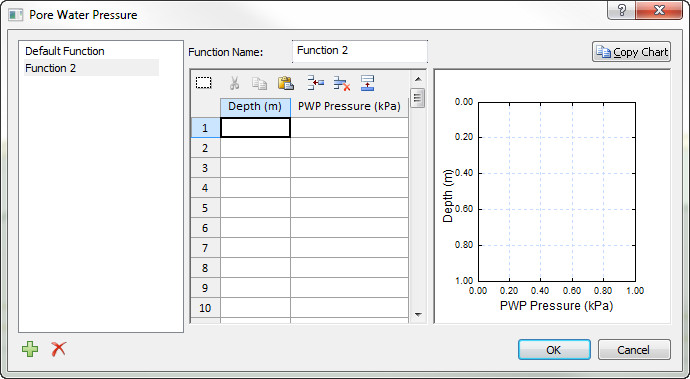690x379 pixels.
Task: Click the table vertical scrollbar thumb
Action: point(418,98)
